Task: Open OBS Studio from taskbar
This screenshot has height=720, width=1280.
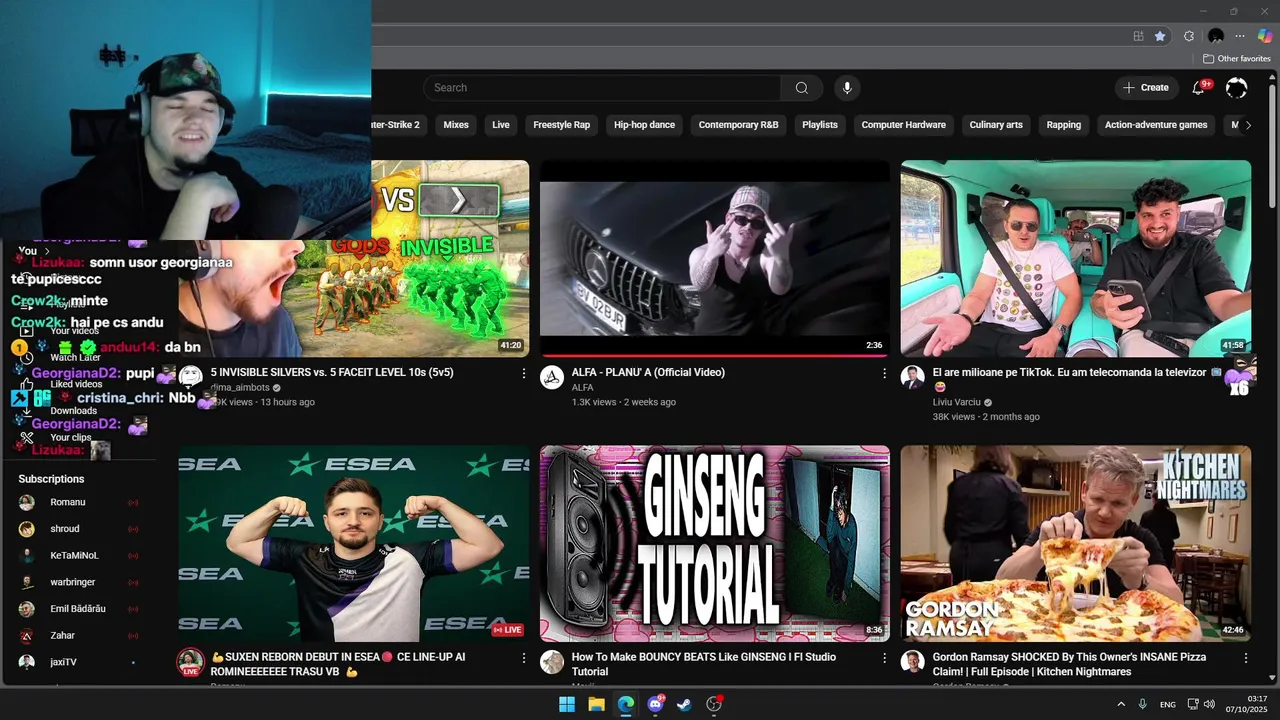Action: click(714, 704)
